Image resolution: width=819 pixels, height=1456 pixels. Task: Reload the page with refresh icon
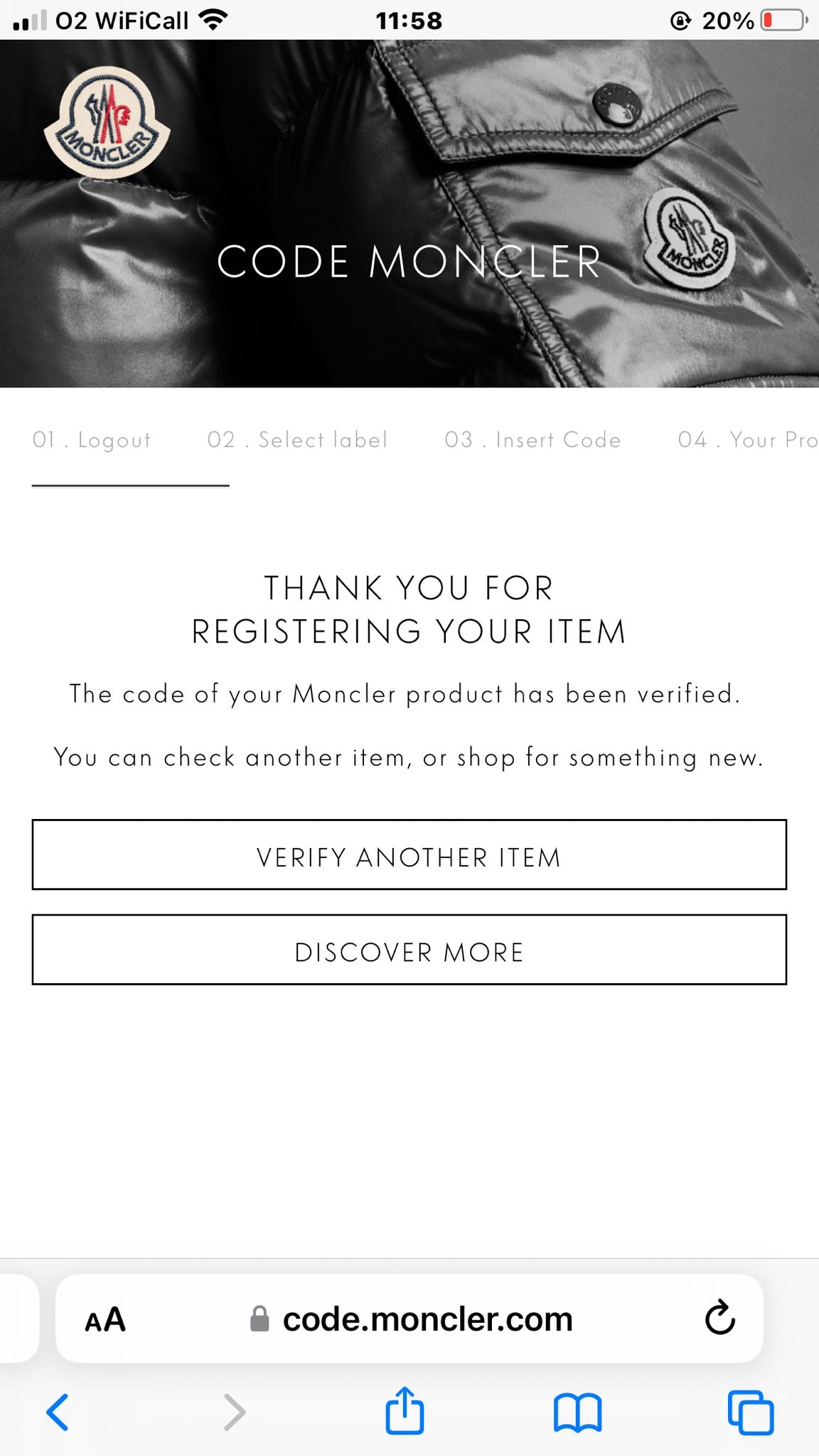pyautogui.click(x=719, y=1319)
